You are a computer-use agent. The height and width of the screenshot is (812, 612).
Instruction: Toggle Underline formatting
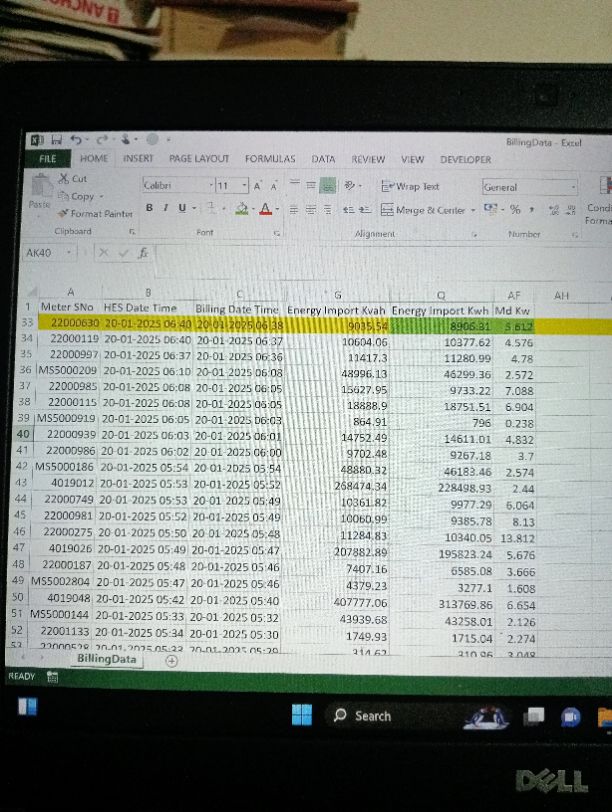182,208
